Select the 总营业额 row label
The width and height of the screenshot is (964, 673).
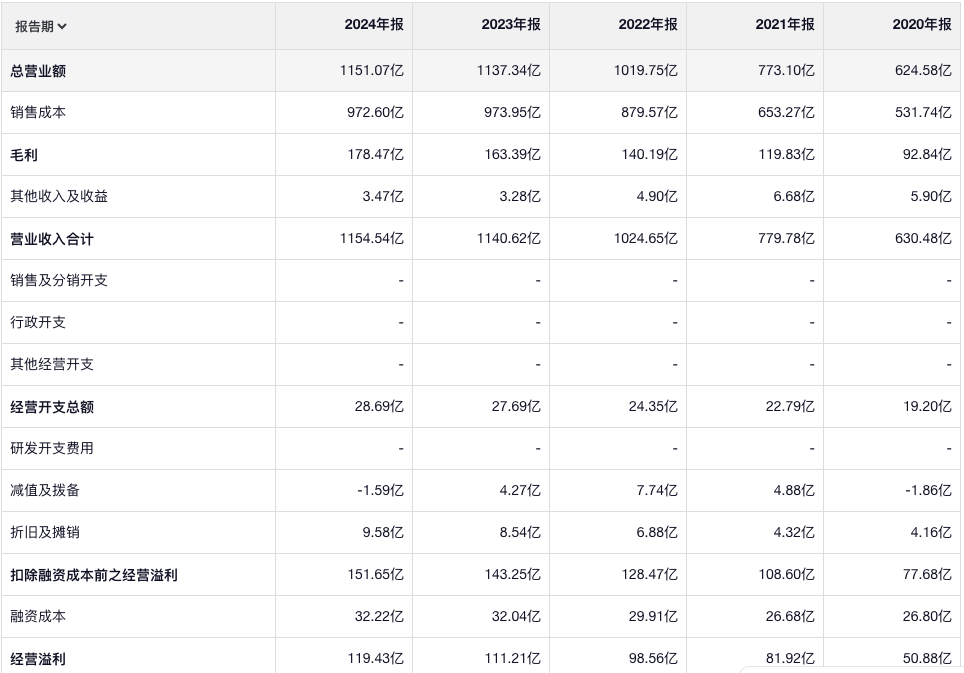pos(38,71)
